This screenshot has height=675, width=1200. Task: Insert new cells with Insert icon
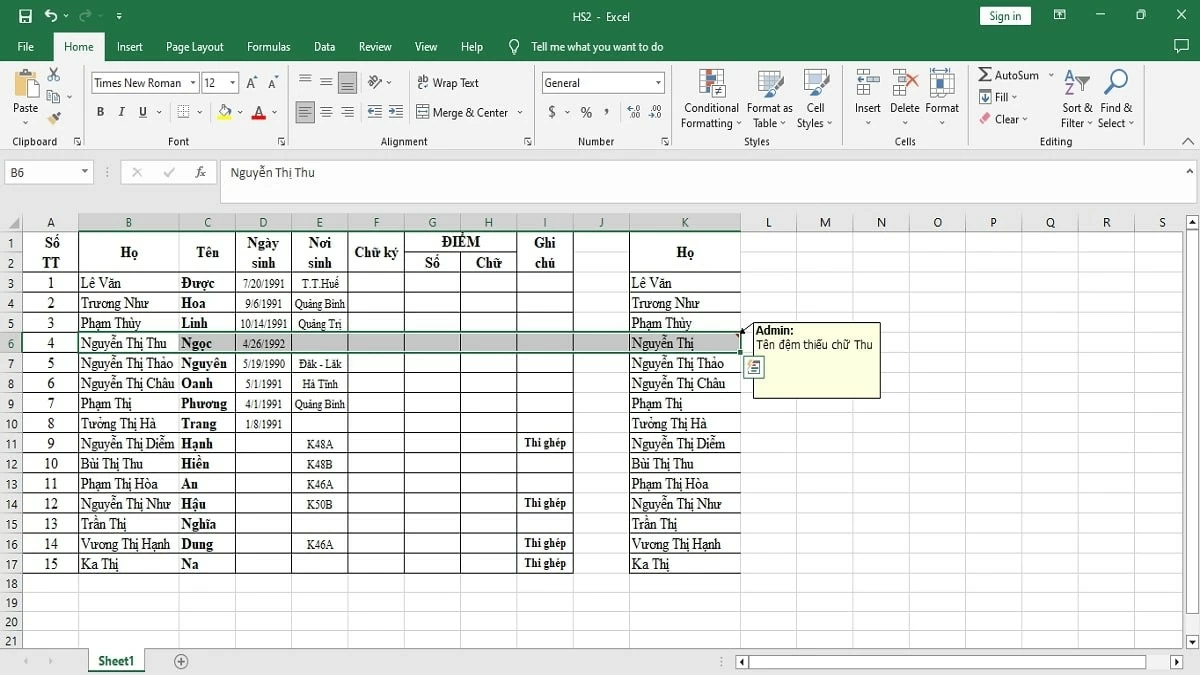click(867, 90)
